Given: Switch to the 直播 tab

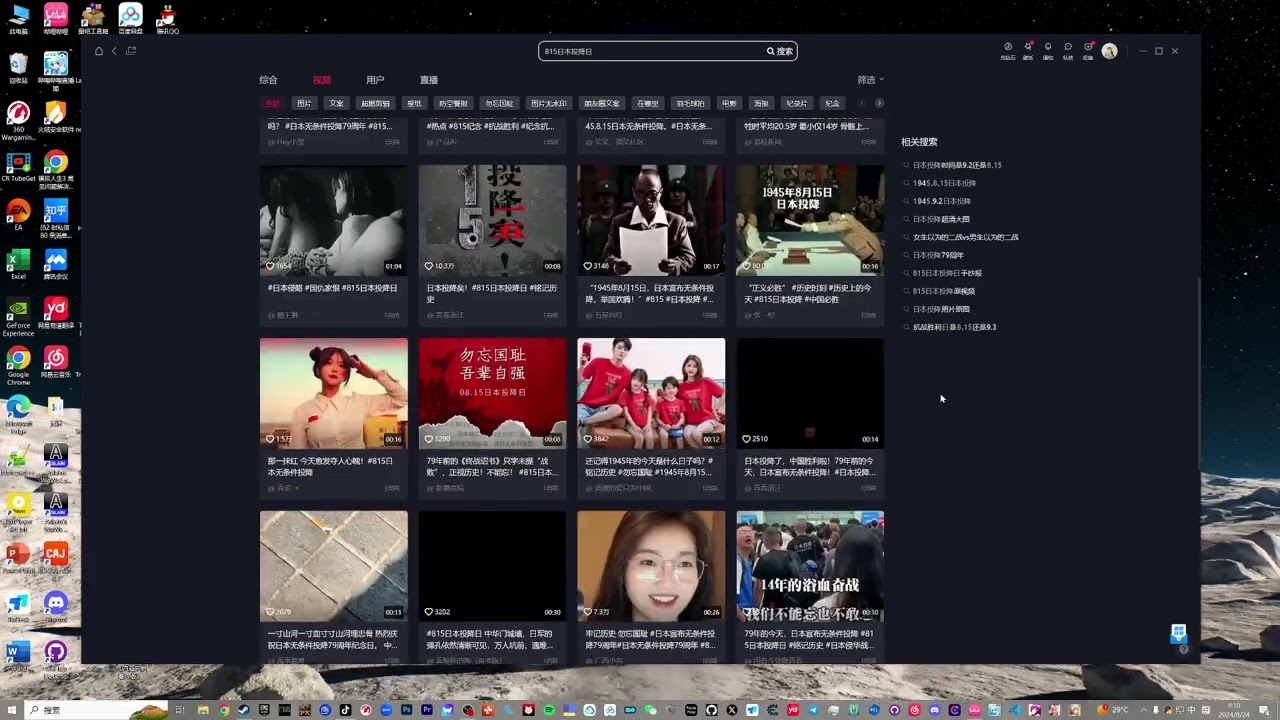Looking at the screenshot, I should coord(429,80).
